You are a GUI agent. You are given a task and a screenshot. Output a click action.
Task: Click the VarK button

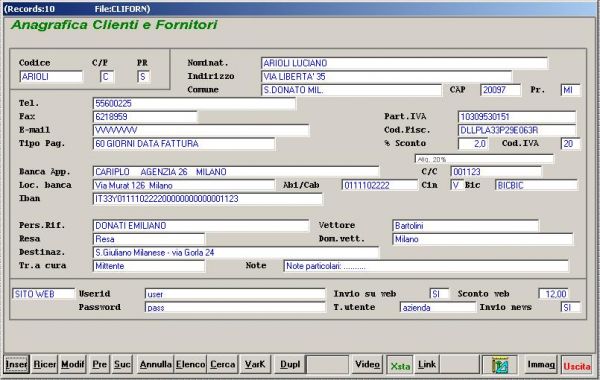tap(255, 364)
